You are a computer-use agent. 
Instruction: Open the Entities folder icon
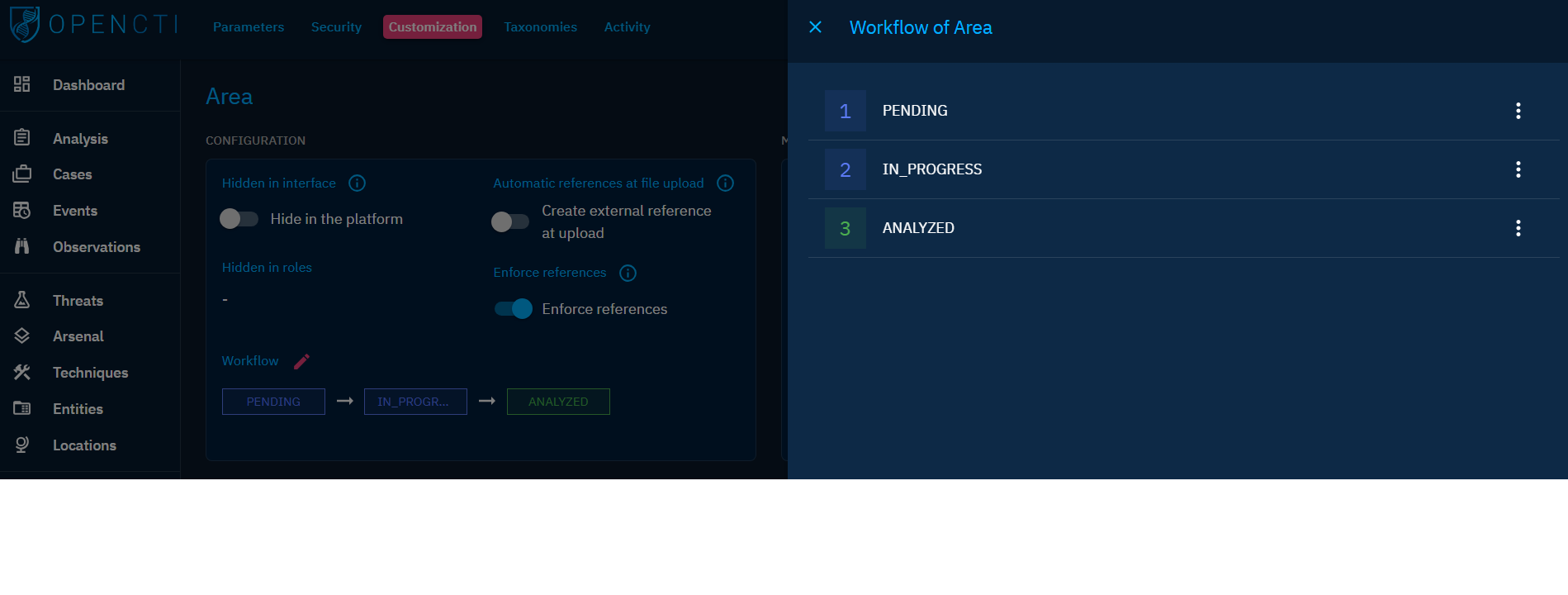click(22, 408)
